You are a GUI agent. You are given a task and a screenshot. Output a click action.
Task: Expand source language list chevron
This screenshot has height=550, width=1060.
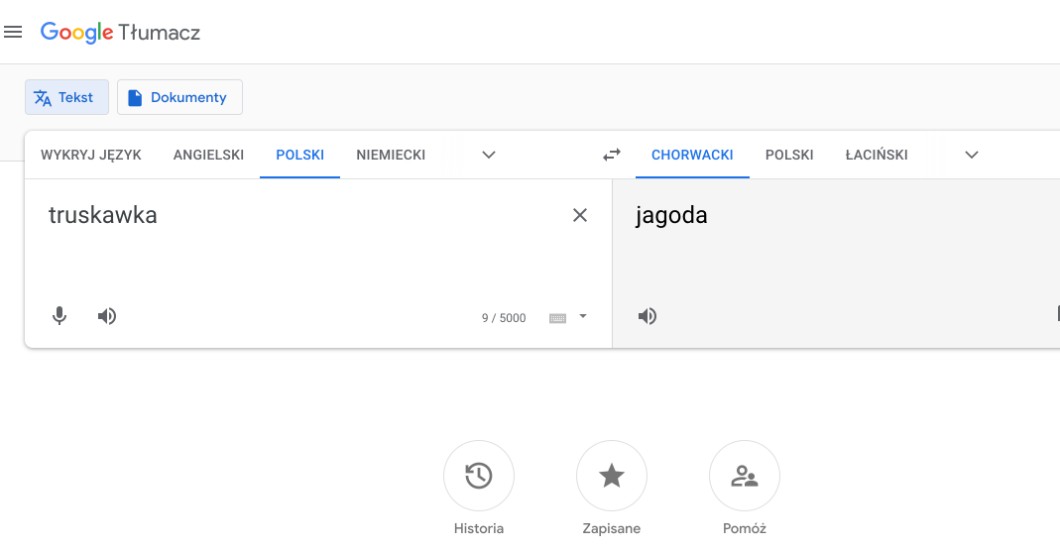point(488,155)
